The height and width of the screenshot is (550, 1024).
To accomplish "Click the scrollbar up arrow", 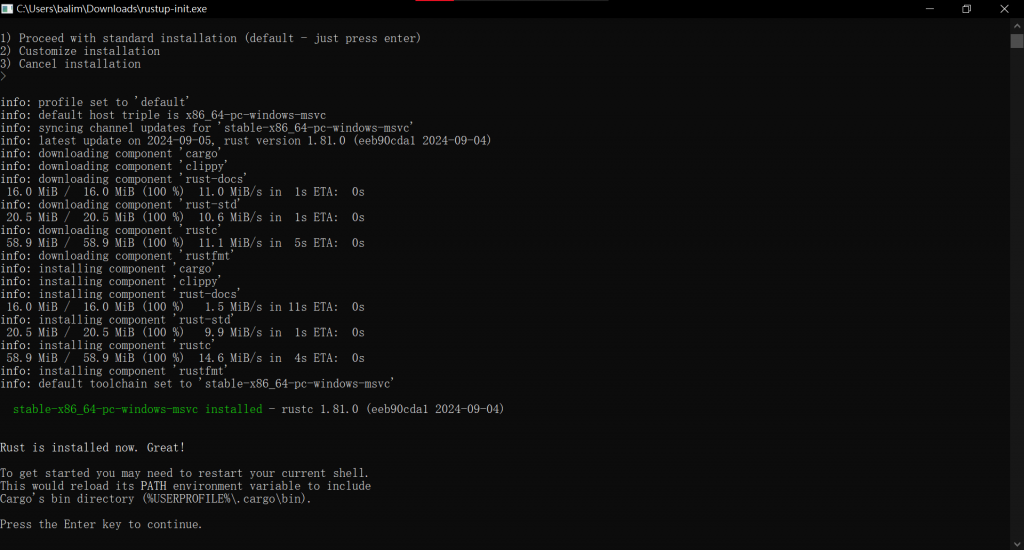I will (1017, 25).
